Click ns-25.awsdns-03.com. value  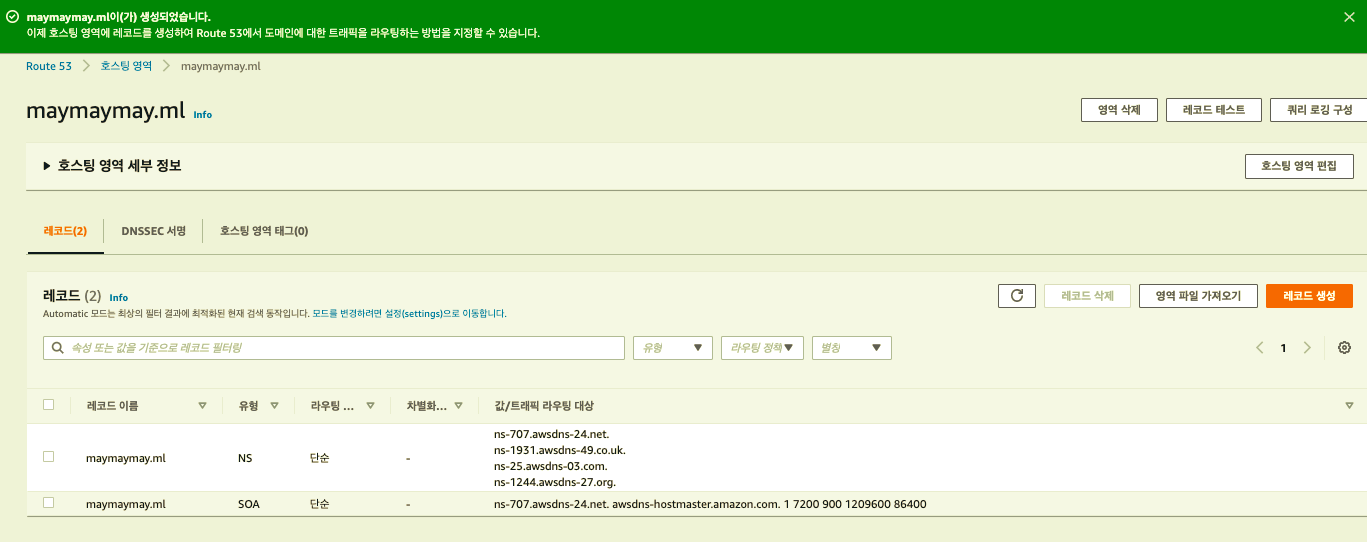click(x=550, y=466)
